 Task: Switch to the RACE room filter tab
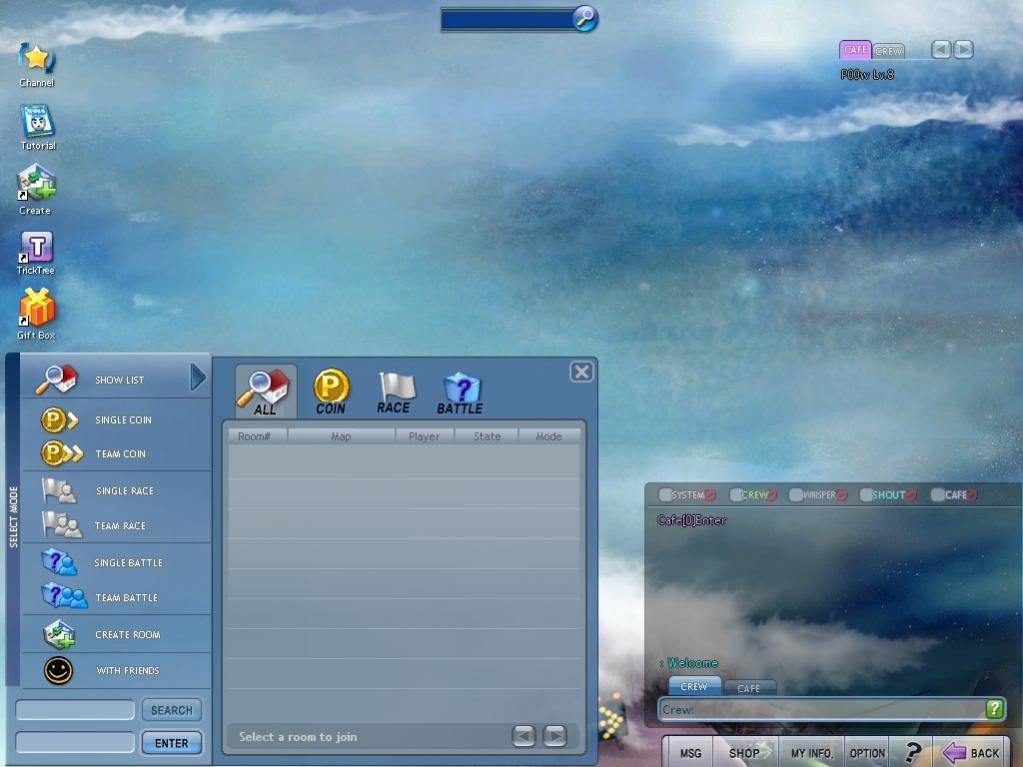(394, 393)
